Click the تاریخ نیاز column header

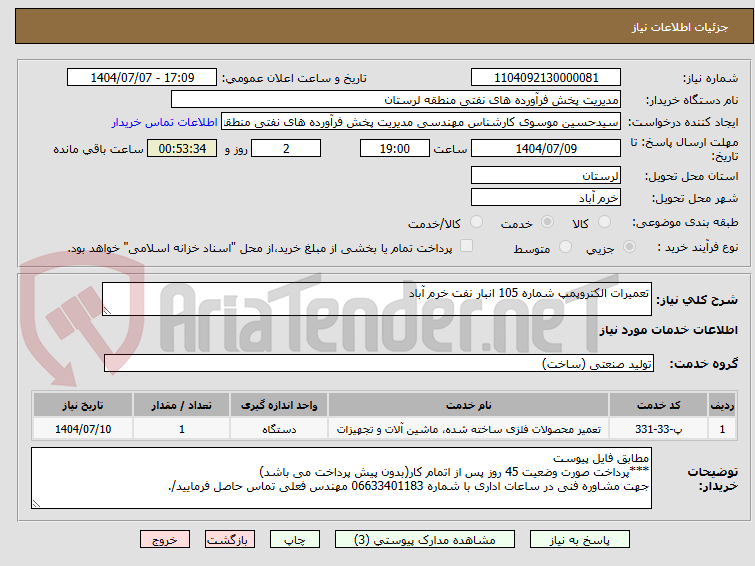click(x=83, y=405)
